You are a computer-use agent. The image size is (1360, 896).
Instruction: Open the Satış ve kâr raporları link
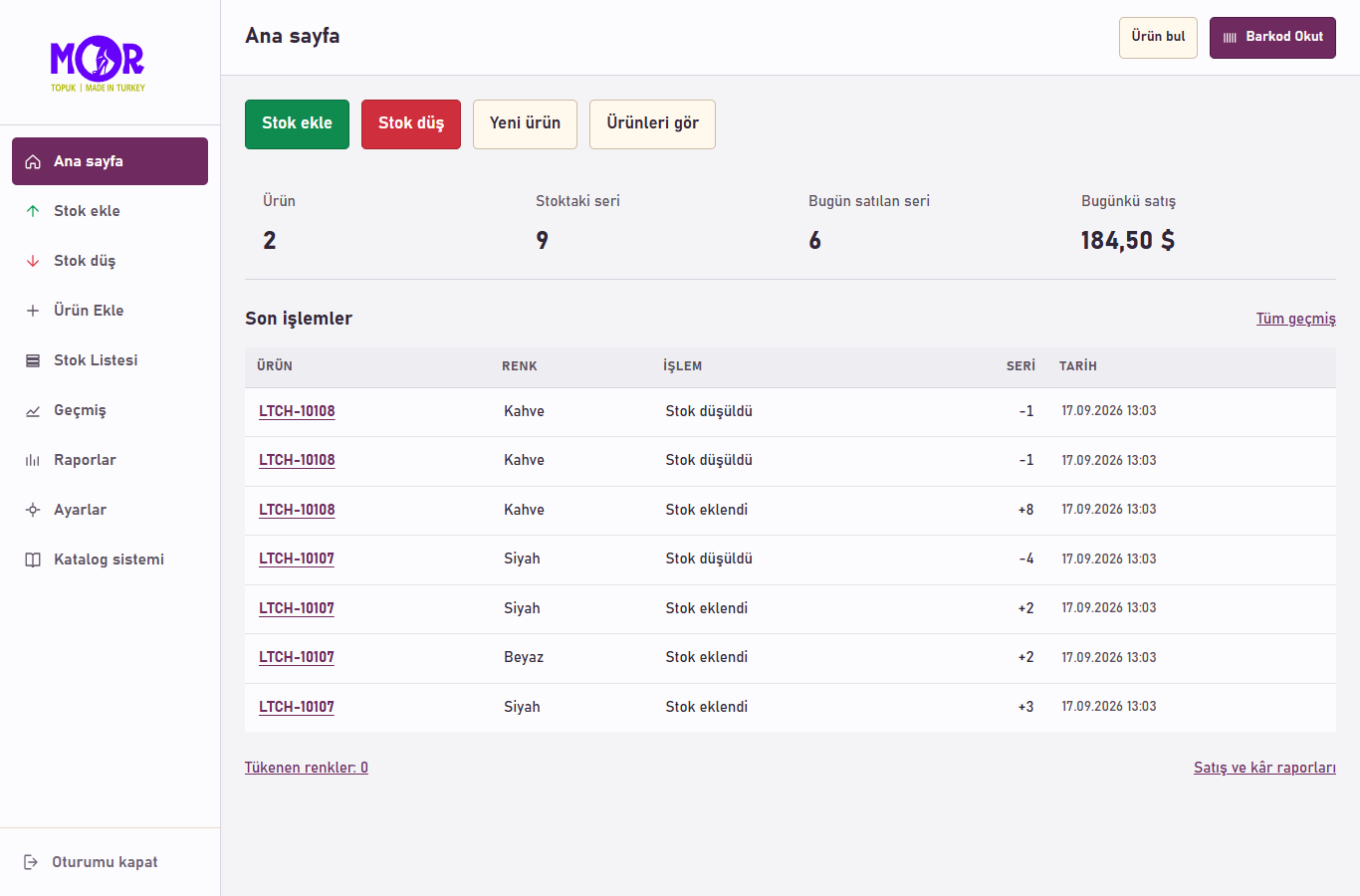(1264, 768)
